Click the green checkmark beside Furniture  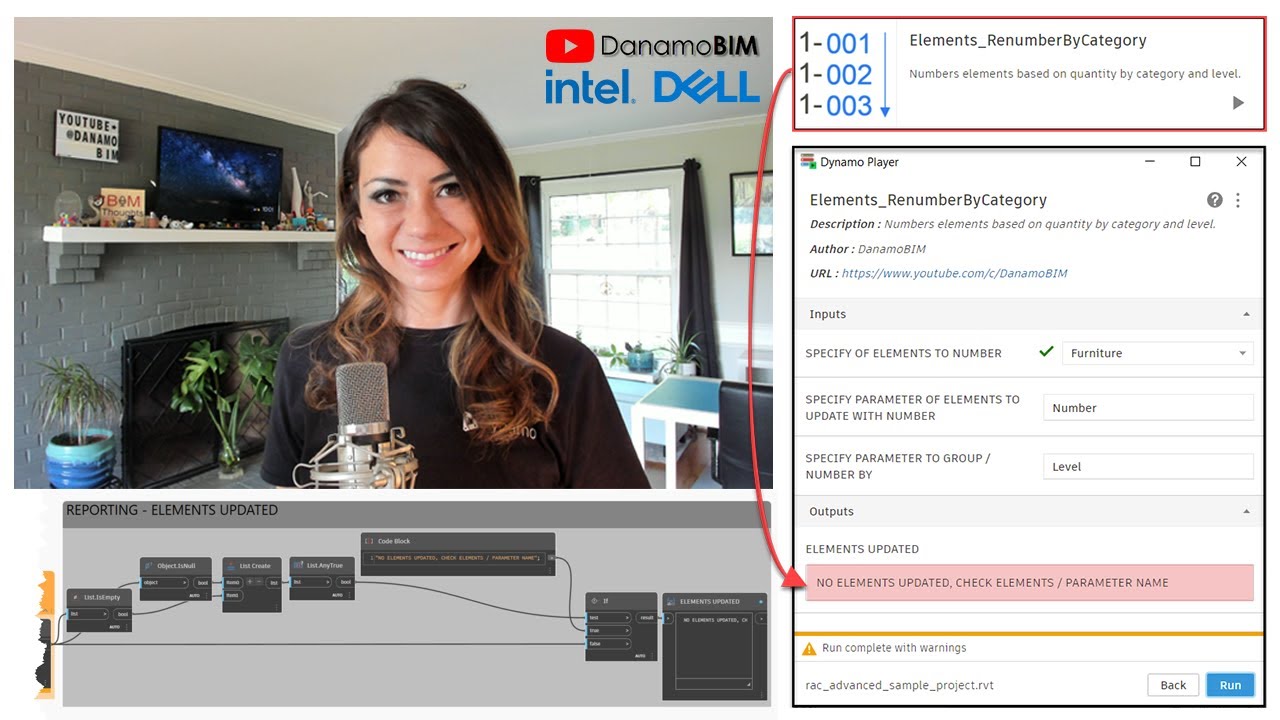click(1046, 352)
